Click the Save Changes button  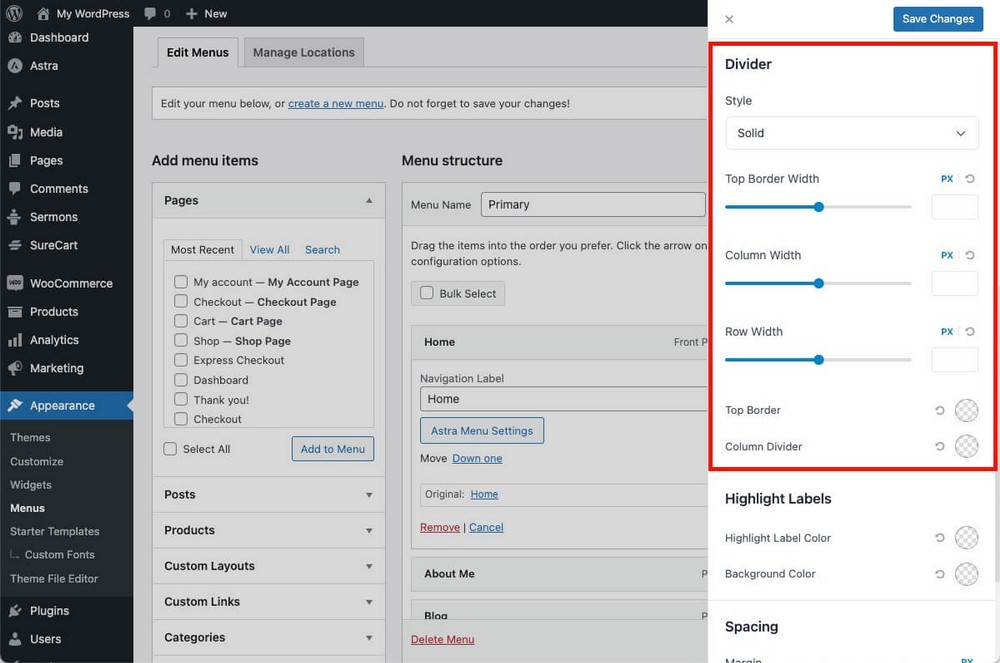tap(938, 19)
